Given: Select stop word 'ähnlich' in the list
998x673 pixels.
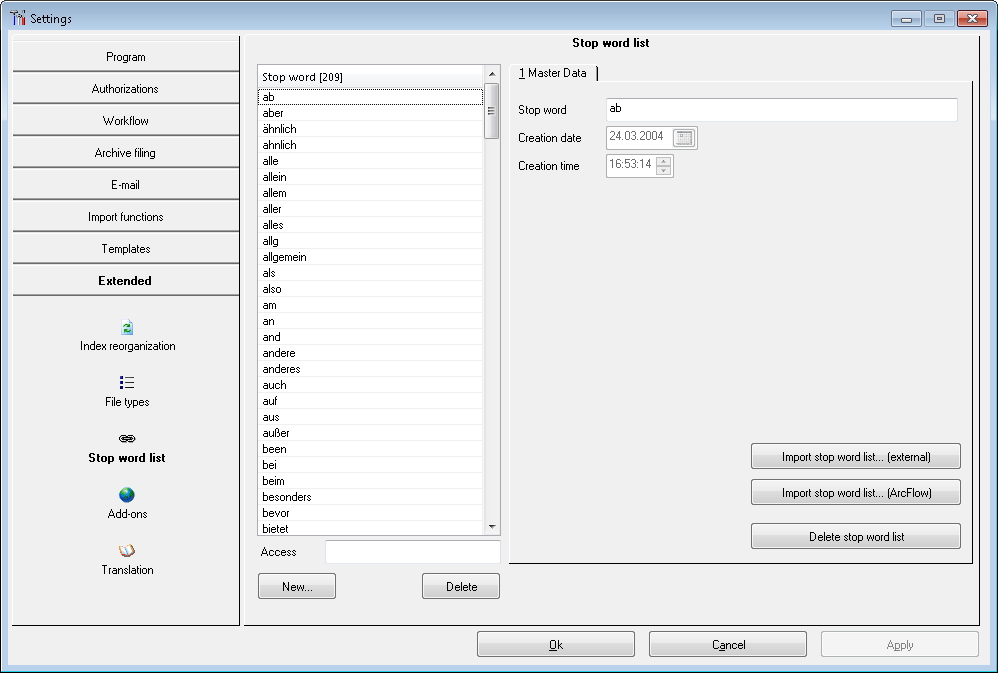Looking at the screenshot, I should (371, 129).
